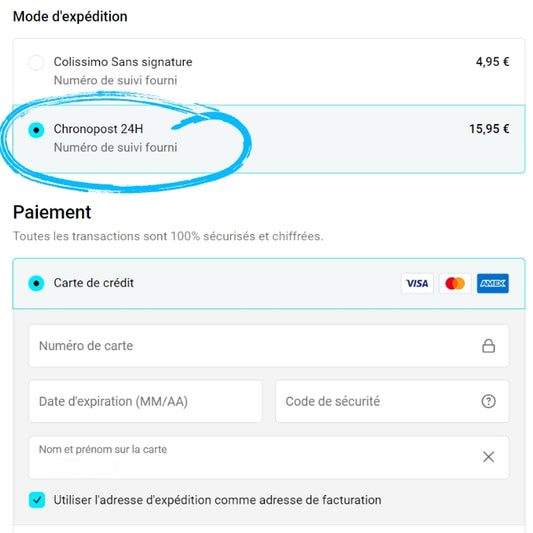Click the Chronopost 24H option label
Image resolution: width=533 pixels, height=533 pixels.
(x=98, y=129)
